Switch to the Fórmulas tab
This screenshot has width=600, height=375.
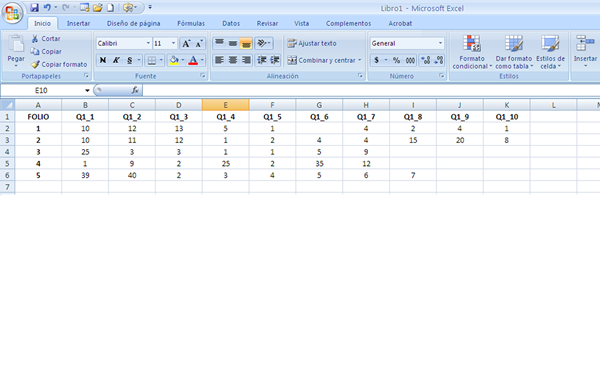[191, 23]
